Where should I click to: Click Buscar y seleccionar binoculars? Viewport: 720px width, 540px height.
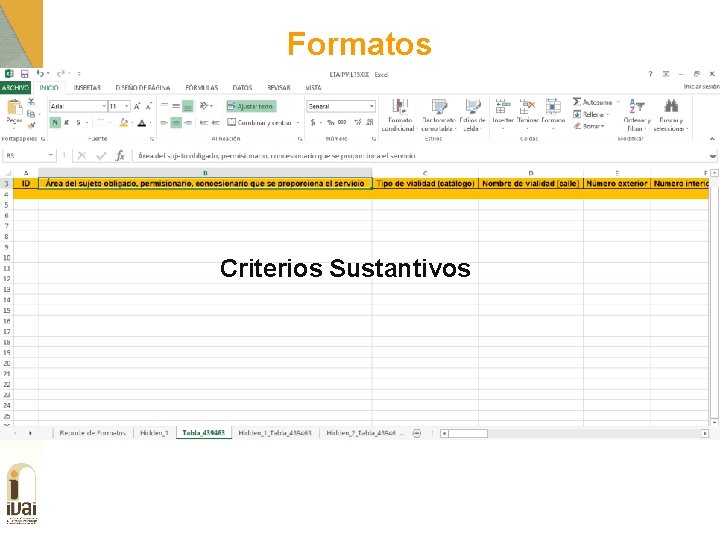pyautogui.click(x=671, y=106)
